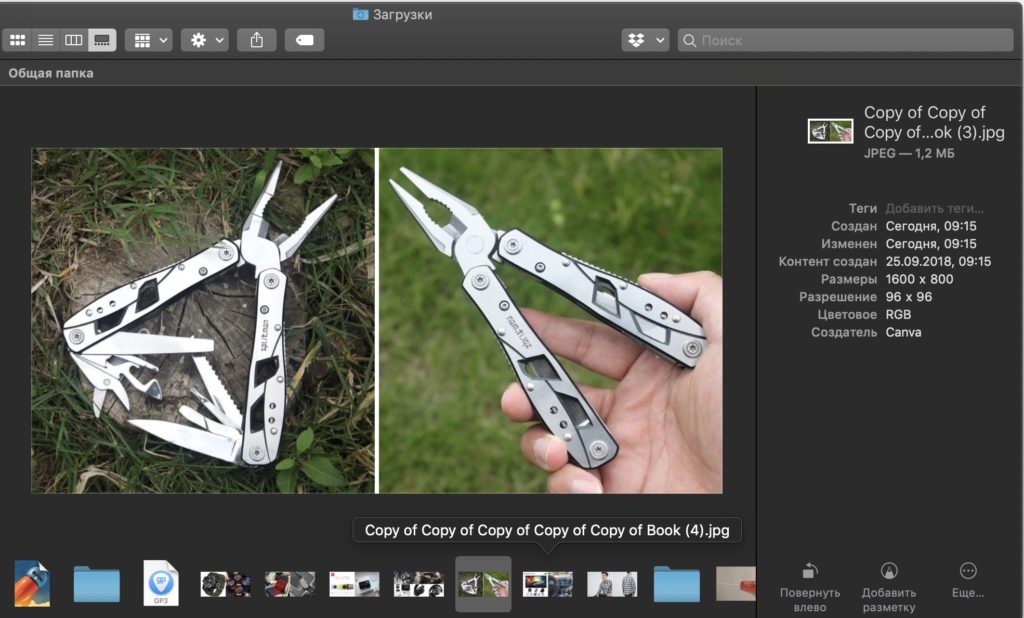The image size is (1024, 618).
Task: Open the Dropbox toolbar dropdown
Action: tap(644, 40)
